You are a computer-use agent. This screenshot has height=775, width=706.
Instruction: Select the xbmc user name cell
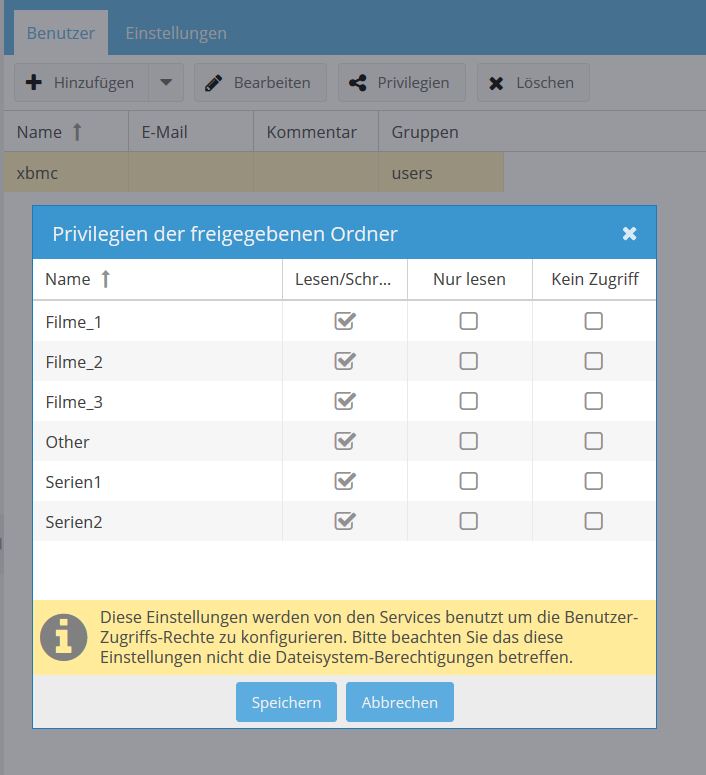coord(66,172)
